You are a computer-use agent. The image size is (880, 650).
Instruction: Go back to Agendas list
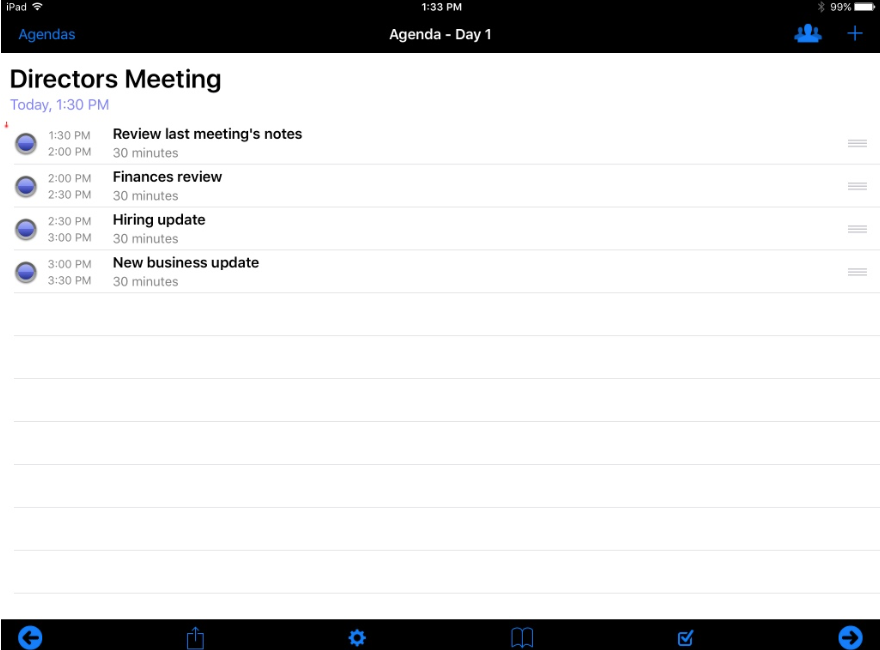click(47, 34)
